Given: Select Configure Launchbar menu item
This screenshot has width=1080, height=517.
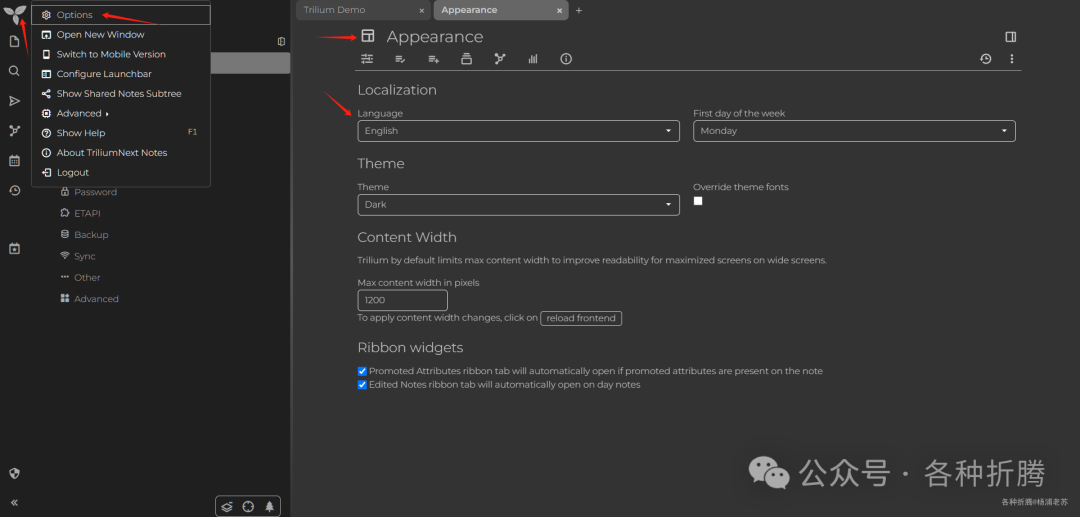Looking at the screenshot, I should 121,74.
